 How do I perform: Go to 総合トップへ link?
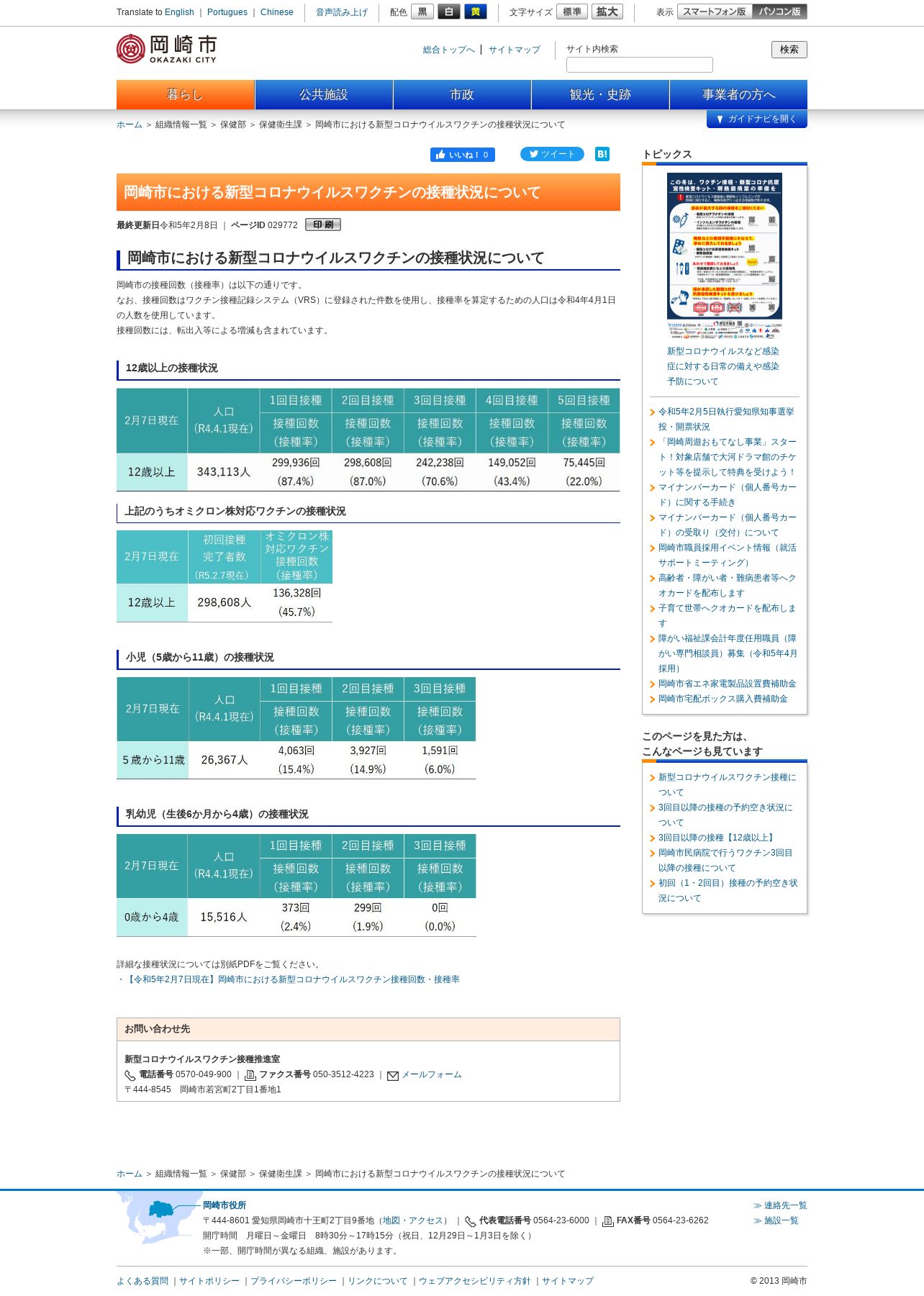click(449, 50)
